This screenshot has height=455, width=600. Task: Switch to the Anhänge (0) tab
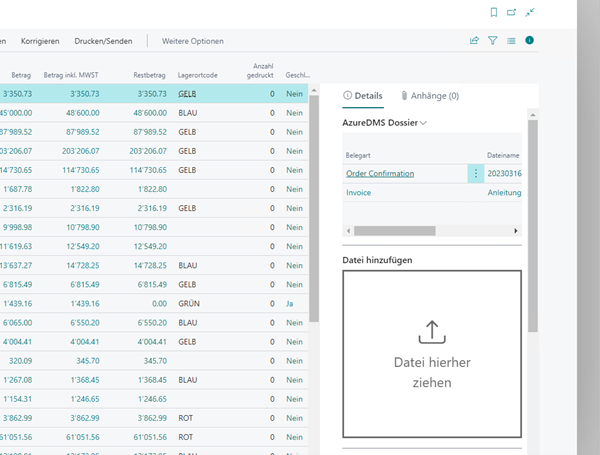(430, 96)
